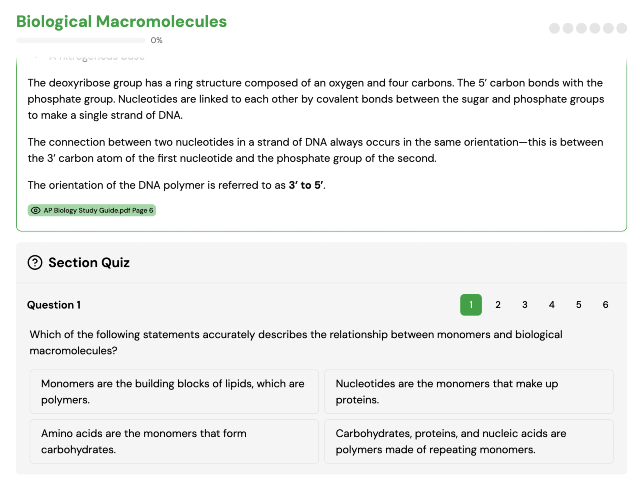642x500 pixels.
Task: Click the last progress dot at top right
Action: pyautogui.click(x=622, y=28)
